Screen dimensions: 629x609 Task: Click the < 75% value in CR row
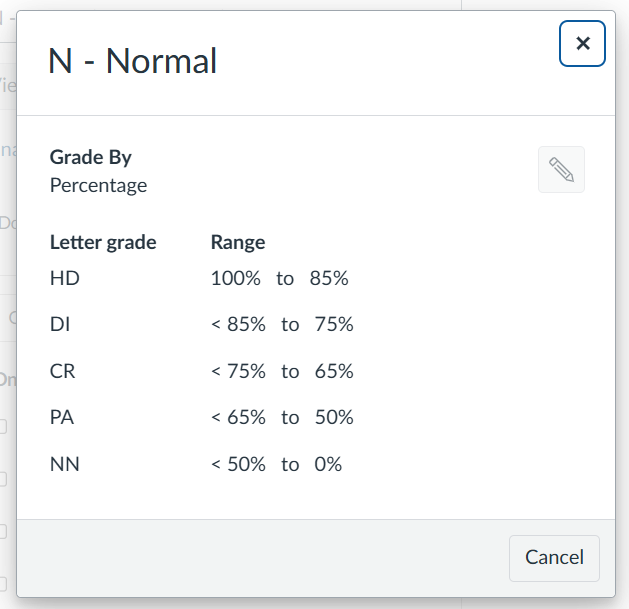(238, 371)
